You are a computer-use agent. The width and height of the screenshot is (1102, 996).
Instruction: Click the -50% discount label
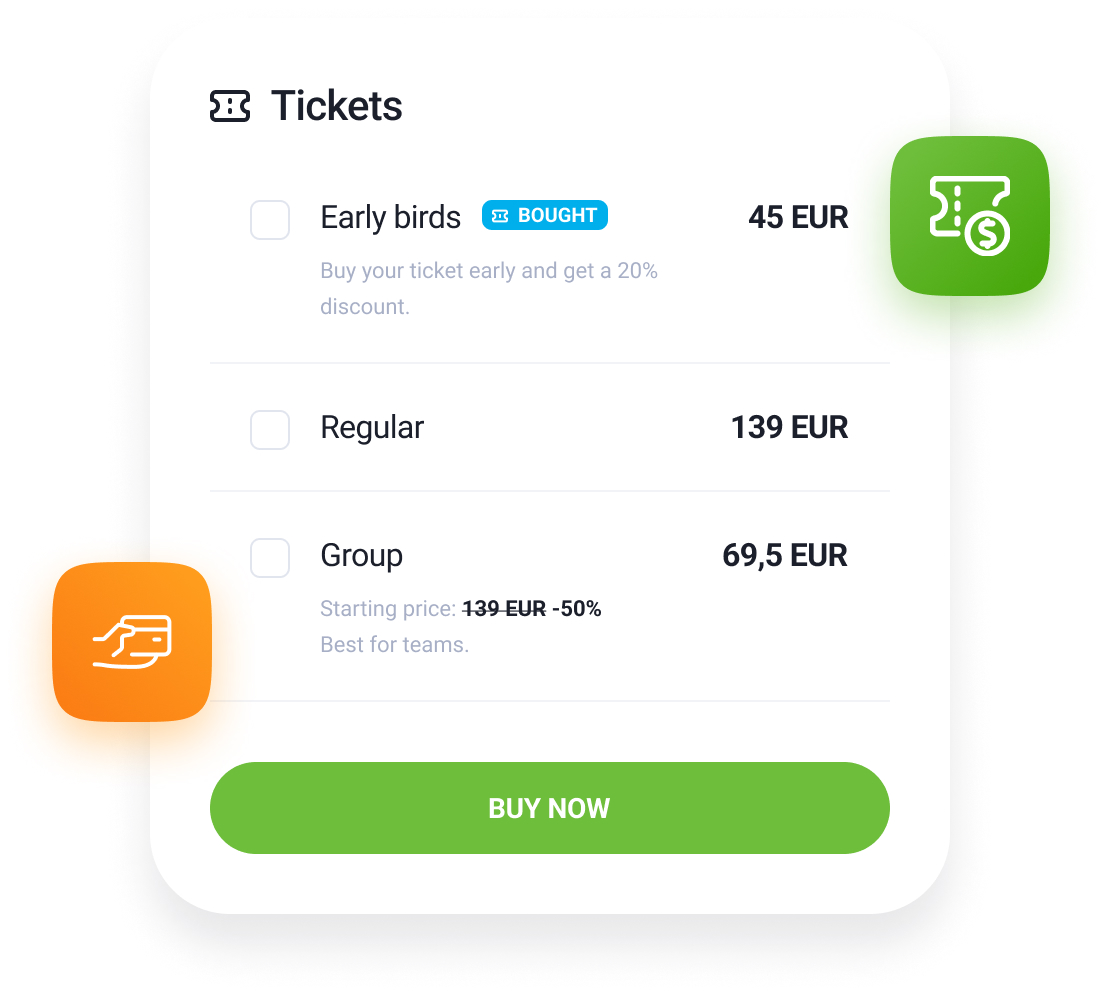click(x=577, y=609)
